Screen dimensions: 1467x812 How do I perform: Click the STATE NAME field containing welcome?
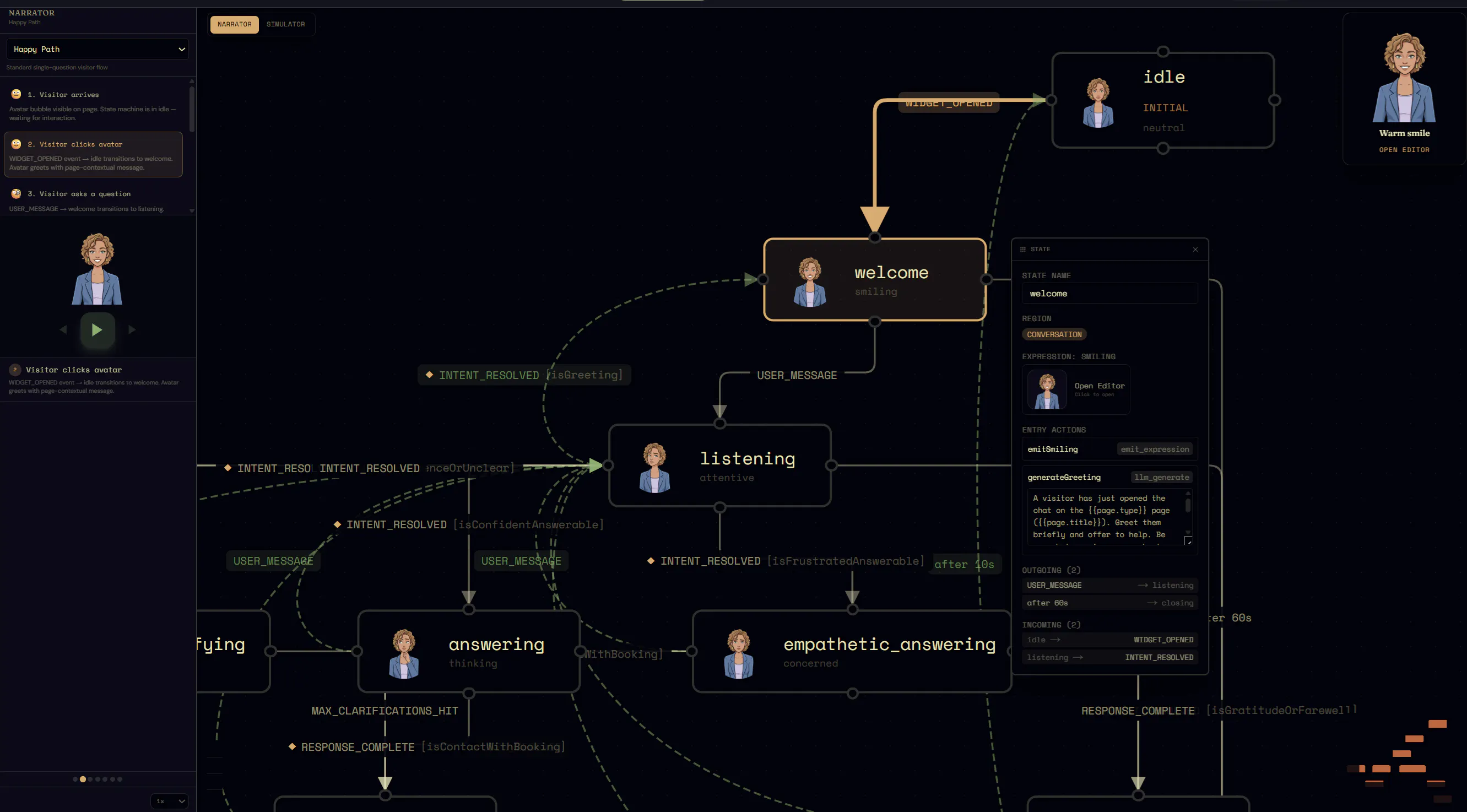click(x=1109, y=293)
